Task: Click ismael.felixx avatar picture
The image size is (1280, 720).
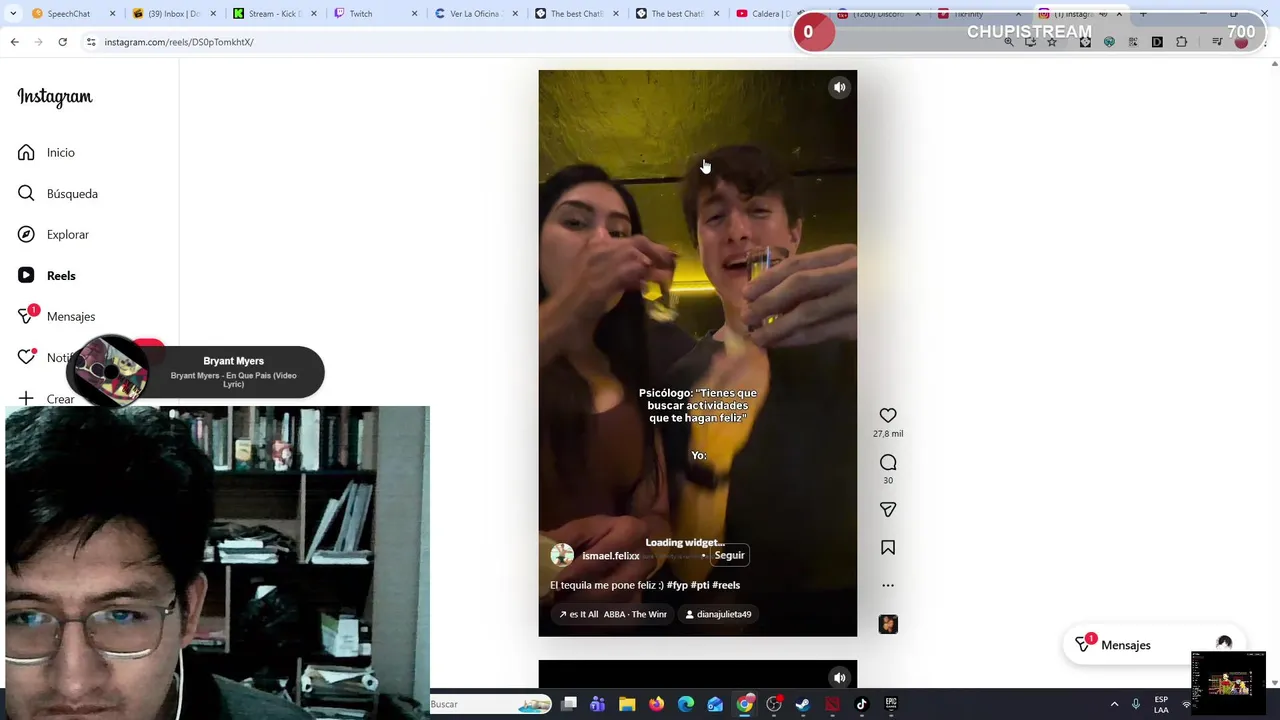Action: point(562,555)
